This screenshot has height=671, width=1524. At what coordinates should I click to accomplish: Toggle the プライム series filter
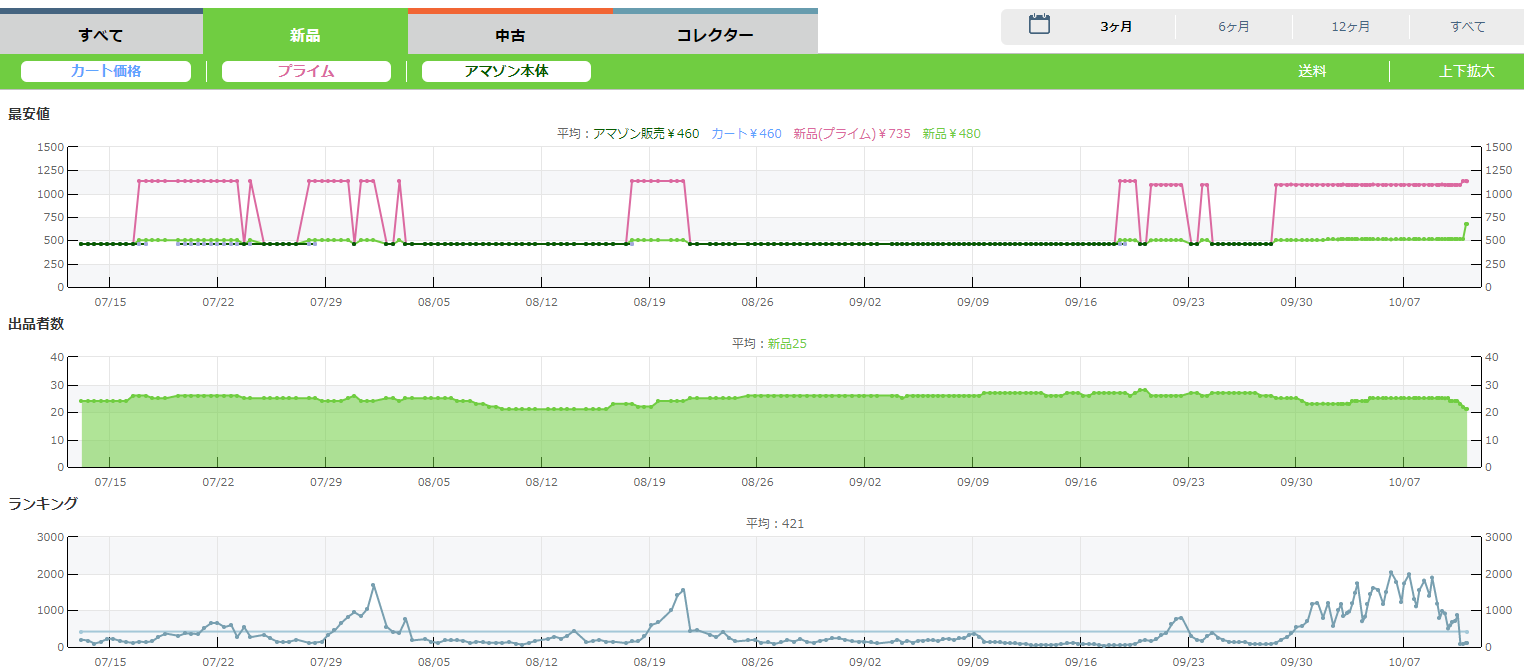coord(306,72)
